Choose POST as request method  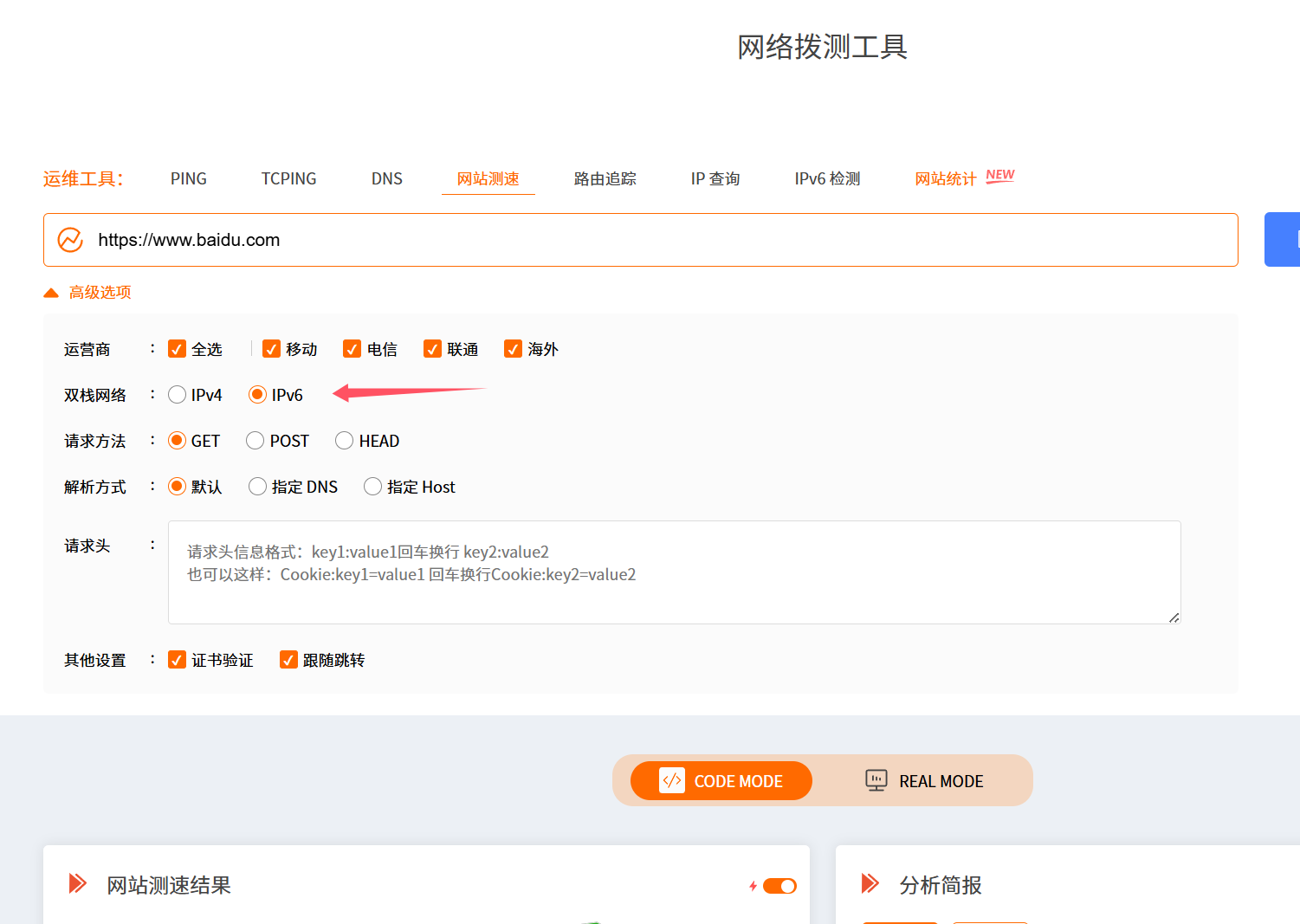[255, 441]
